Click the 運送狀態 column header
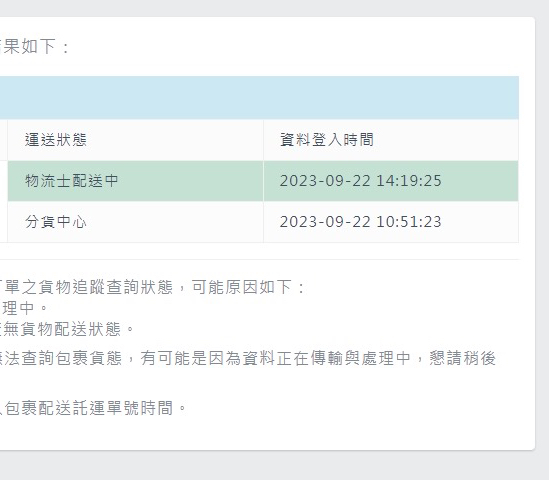This screenshot has height=480, width=549. coord(135,140)
